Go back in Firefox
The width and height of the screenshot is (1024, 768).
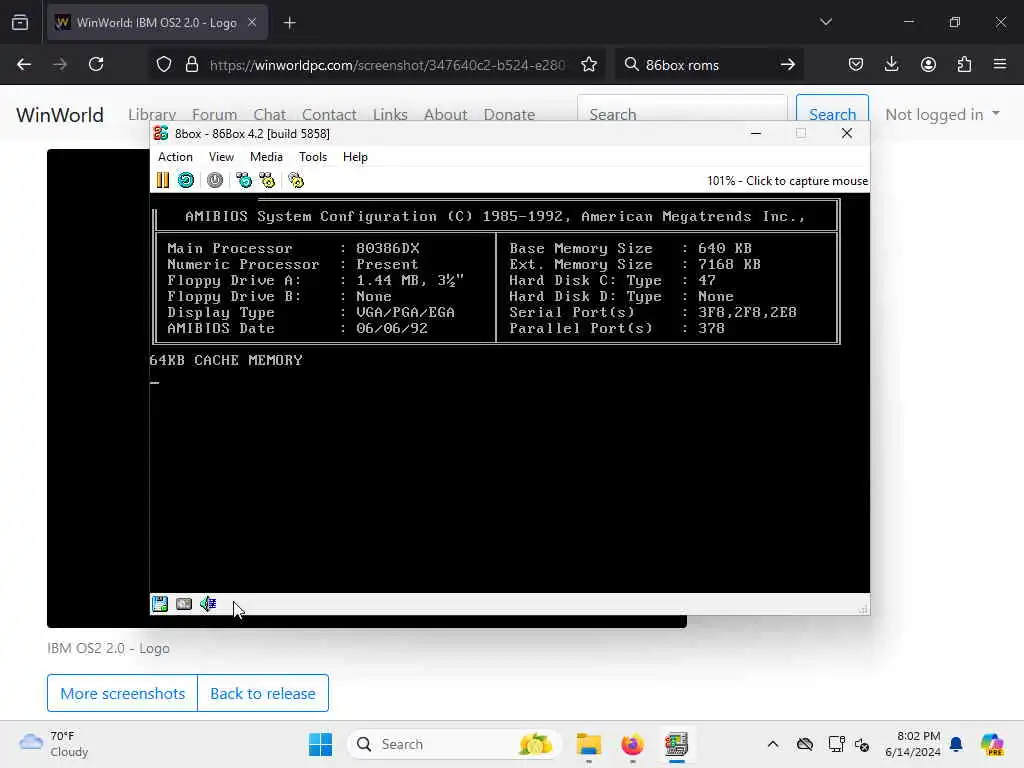(x=24, y=65)
